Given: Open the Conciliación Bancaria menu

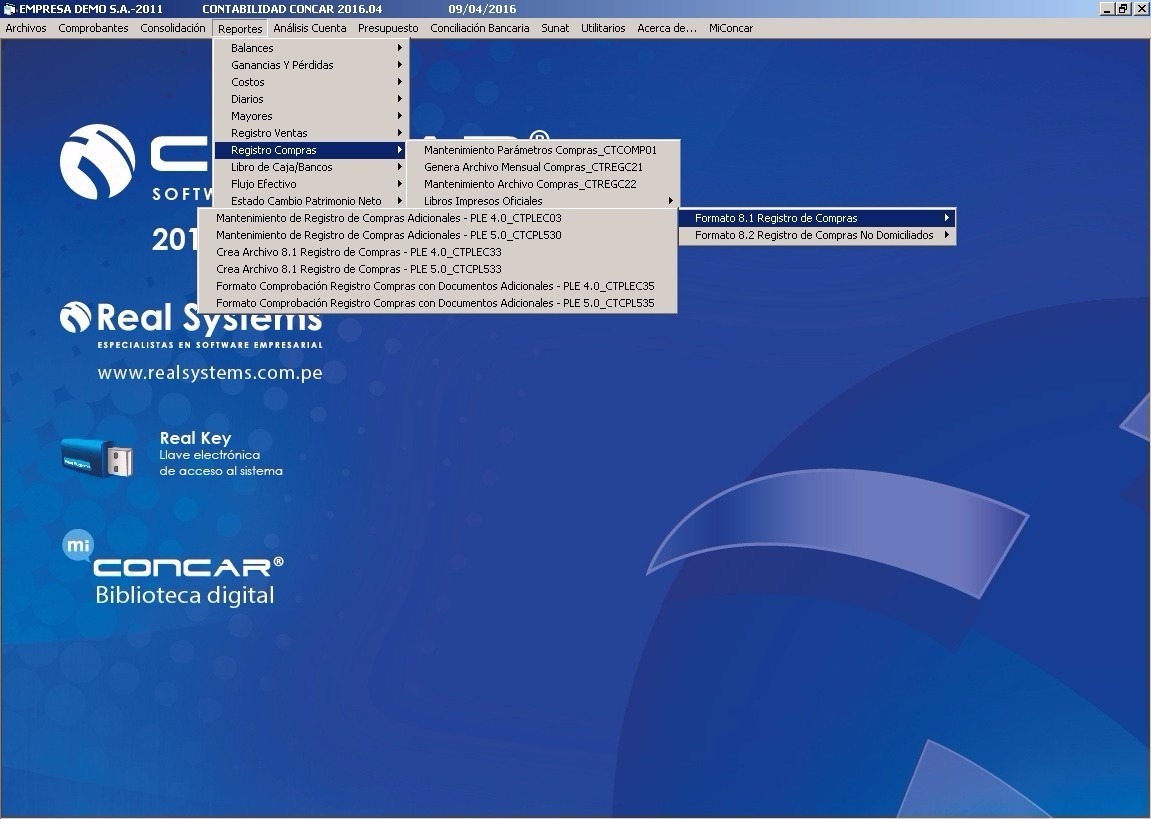Looking at the screenshot, I should (479, 28).
